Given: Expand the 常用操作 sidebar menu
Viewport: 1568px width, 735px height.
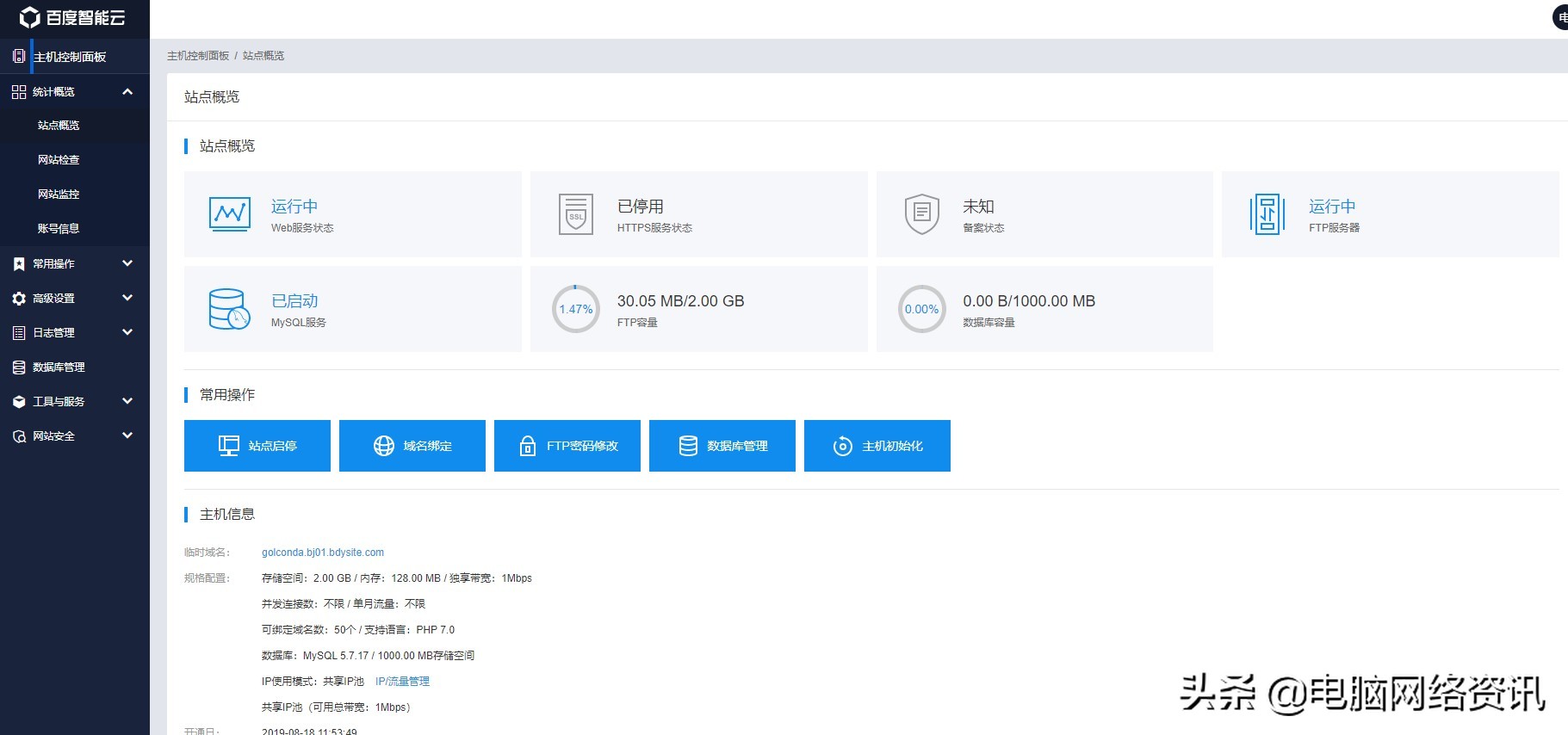Looking at the screenshot, I should [127, 263].
